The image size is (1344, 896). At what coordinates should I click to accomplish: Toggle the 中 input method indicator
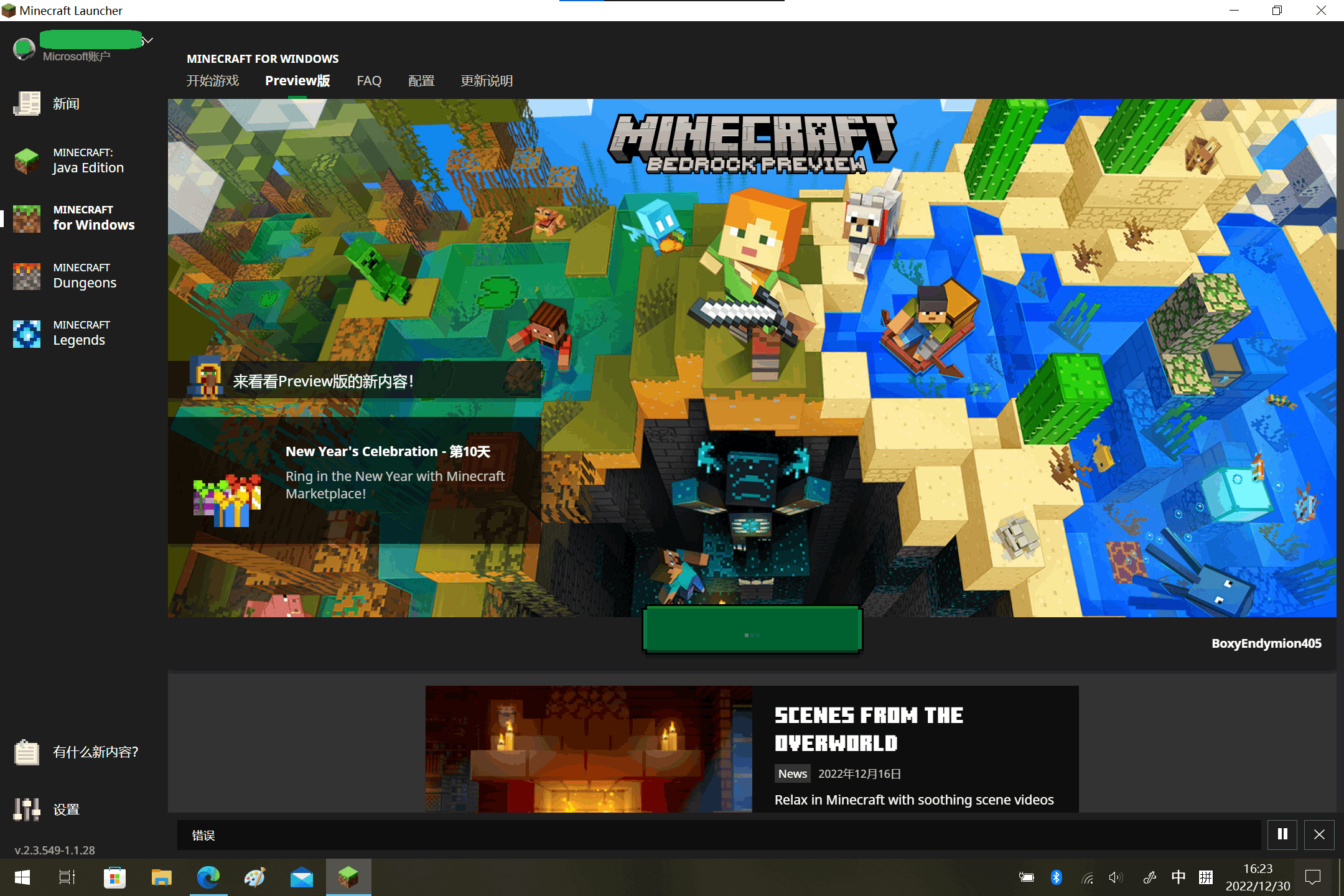pyautogui.click(x=1178, y=877)
